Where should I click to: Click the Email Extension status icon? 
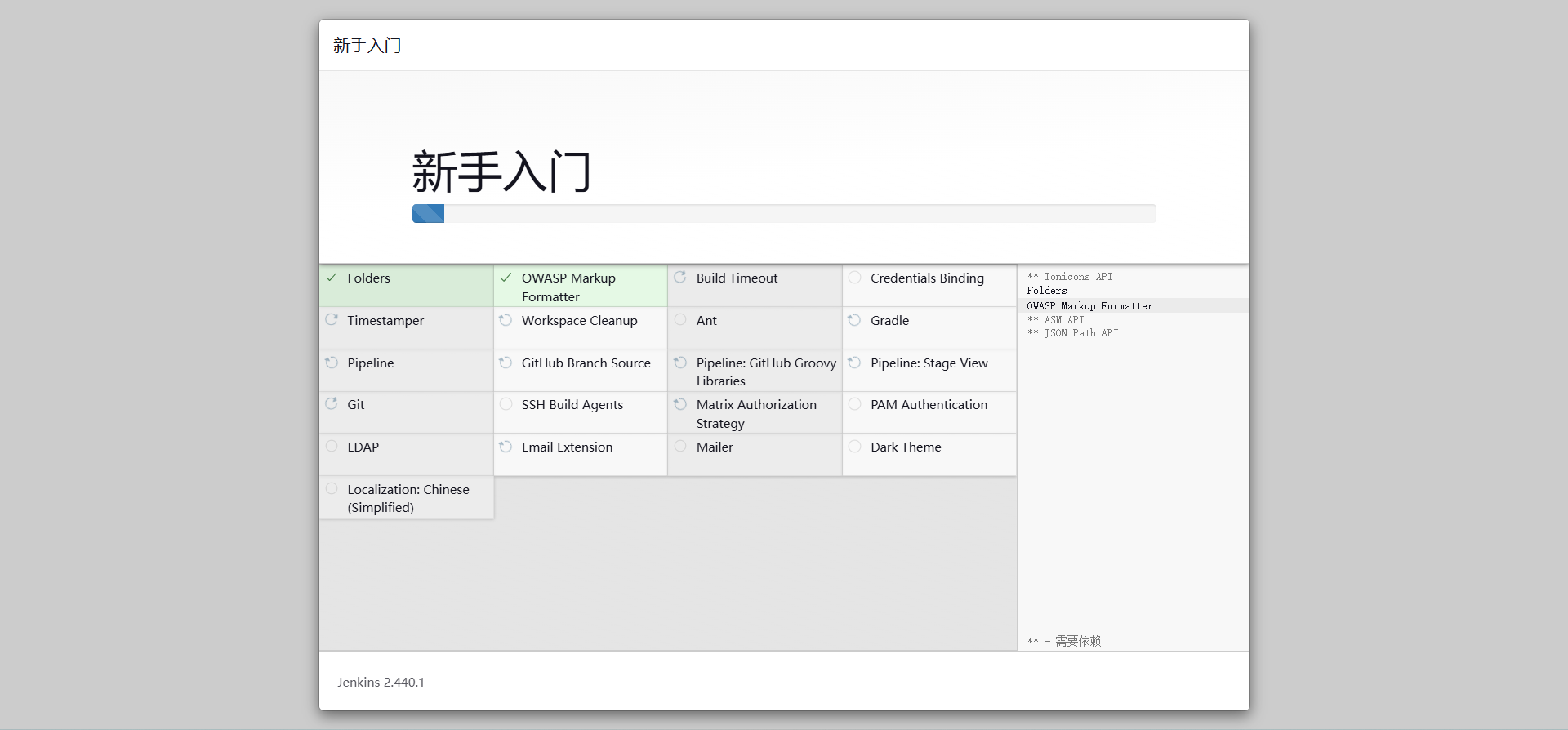tap(506, 447)
